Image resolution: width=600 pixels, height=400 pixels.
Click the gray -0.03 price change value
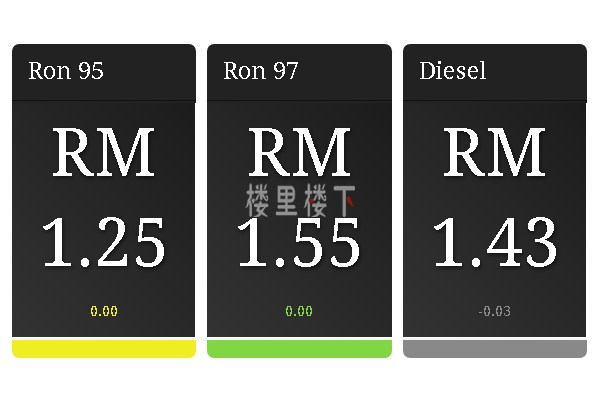tap(494, 311)
